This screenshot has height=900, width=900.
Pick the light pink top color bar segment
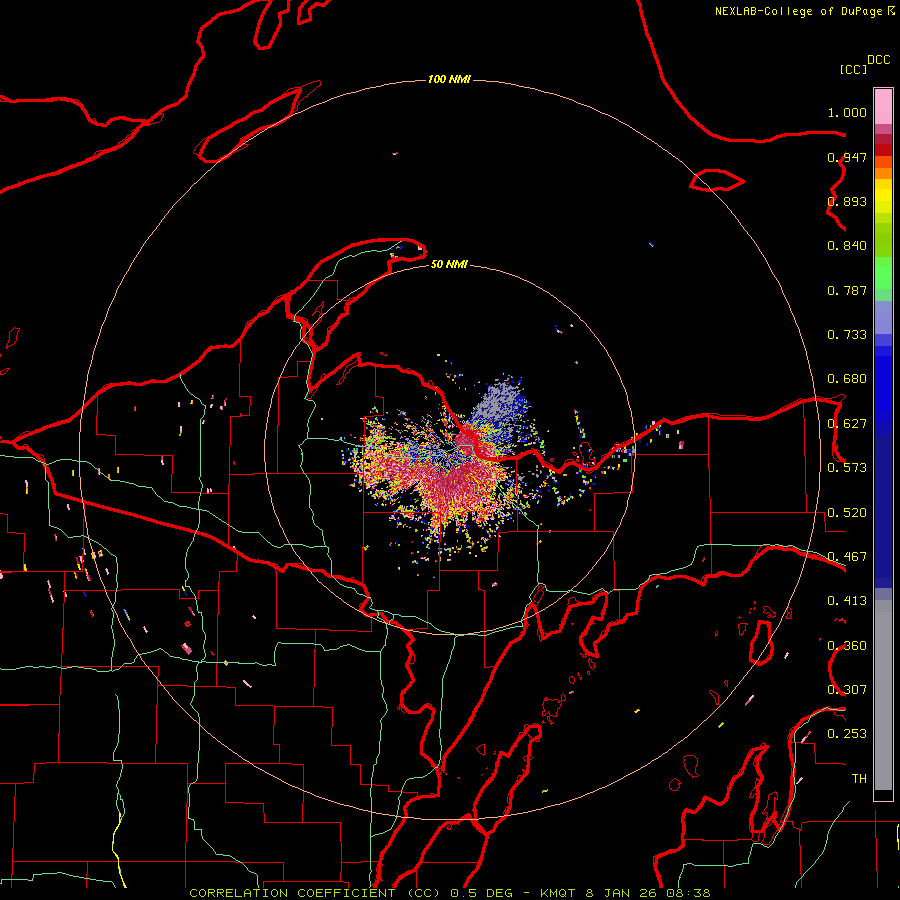pos(883,106)
